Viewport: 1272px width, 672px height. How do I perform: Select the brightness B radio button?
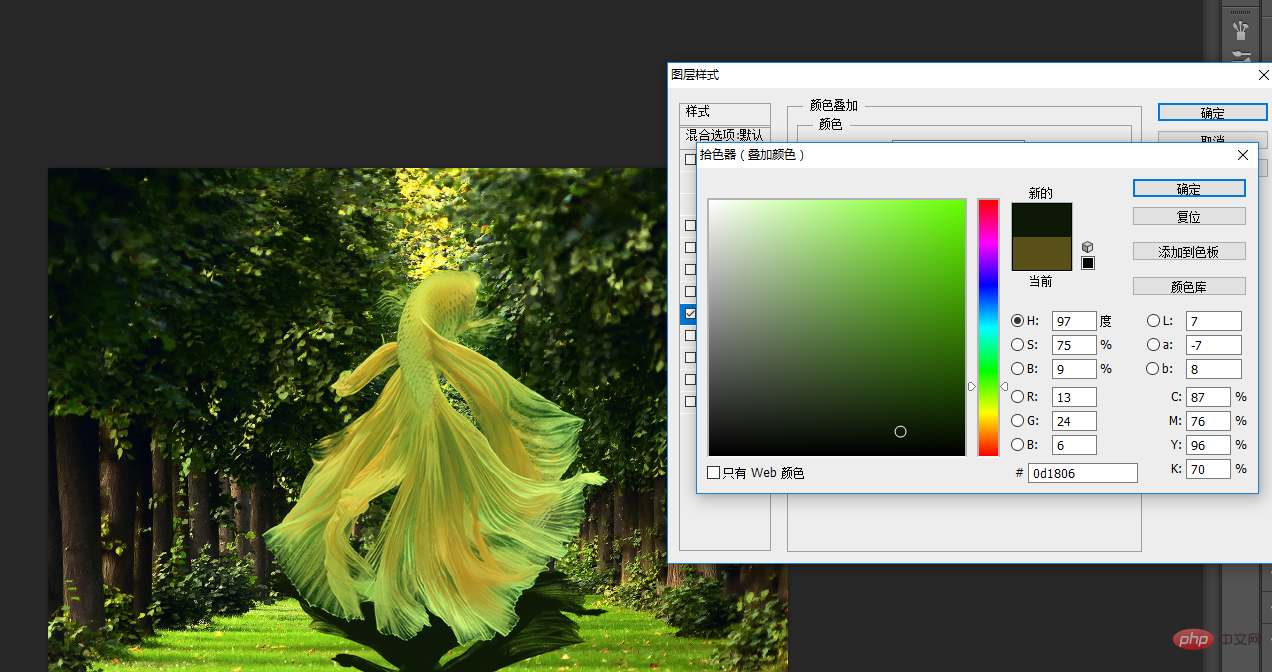(x=1017, y=369)
